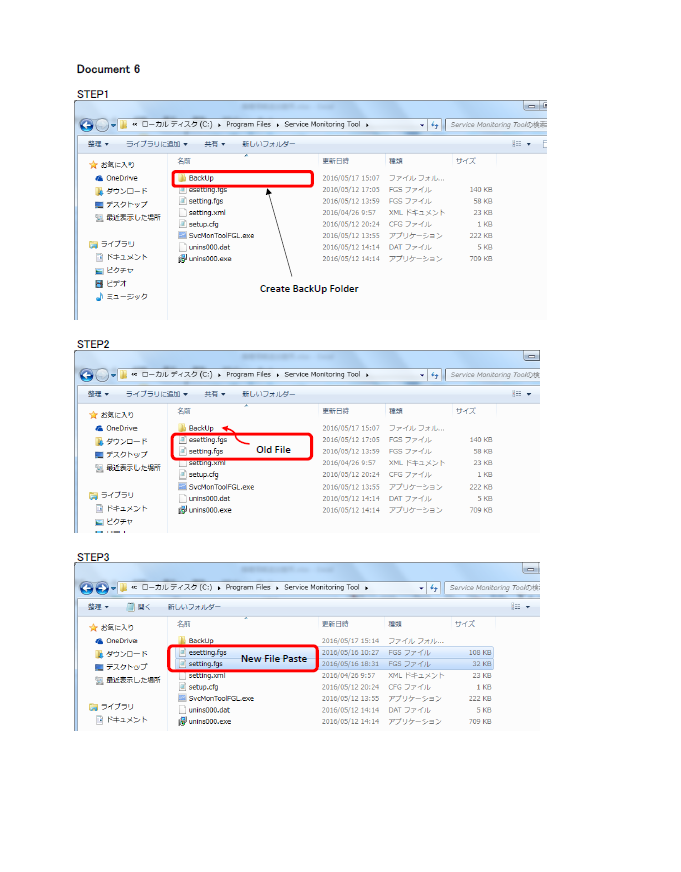
Task: Select unins000.dat in STEP3 file list
Action: [204, 710]
